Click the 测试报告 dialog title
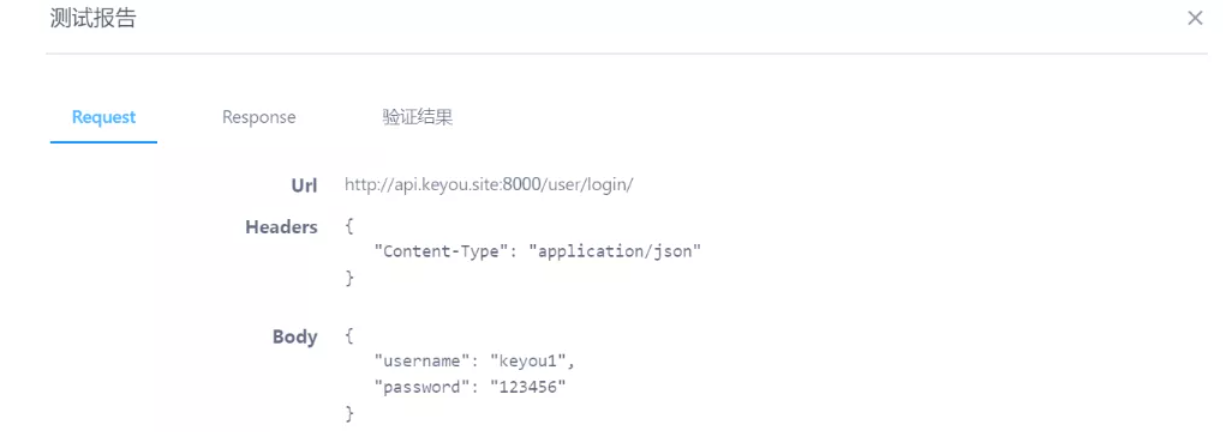1223x432 pixels. tap(93, 19)
